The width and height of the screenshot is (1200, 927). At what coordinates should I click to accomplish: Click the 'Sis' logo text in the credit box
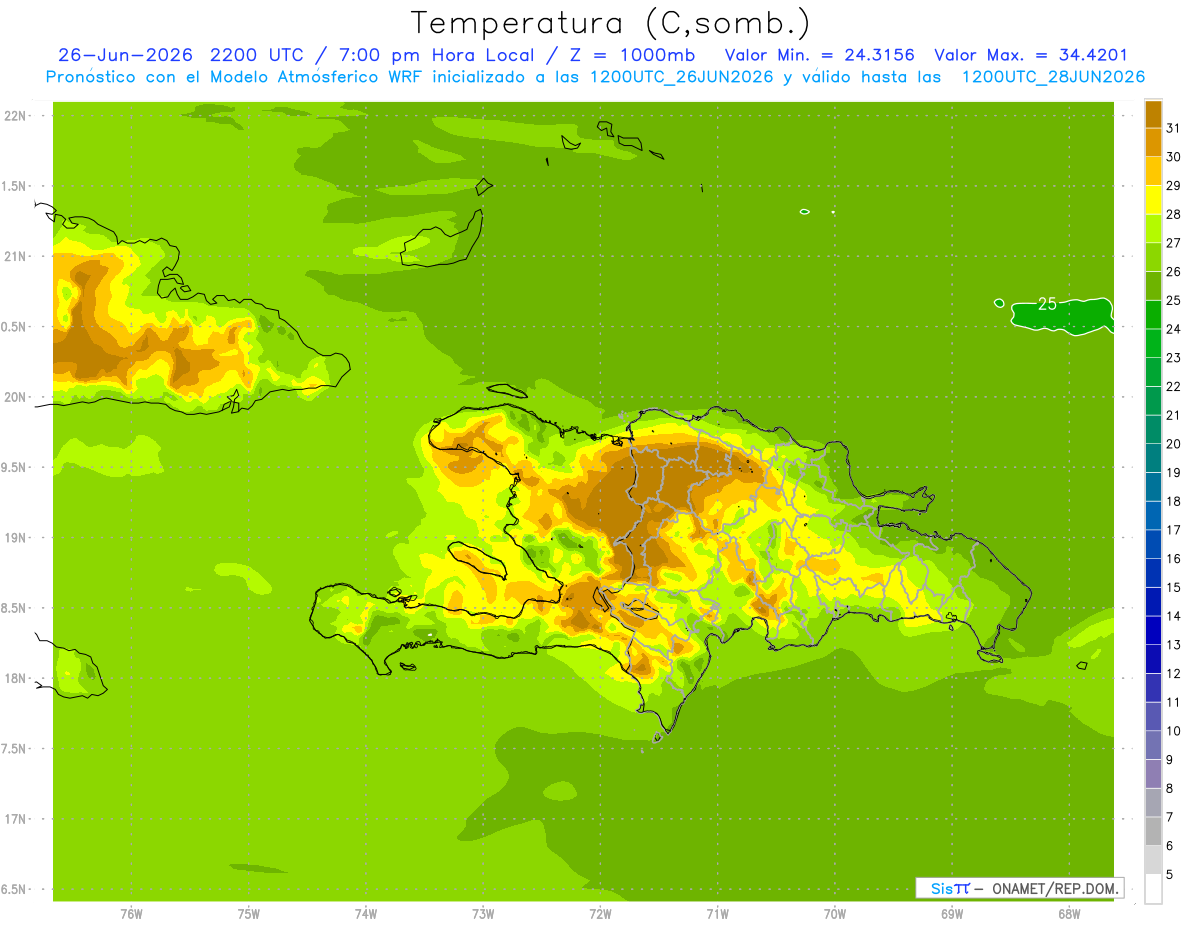940,888
